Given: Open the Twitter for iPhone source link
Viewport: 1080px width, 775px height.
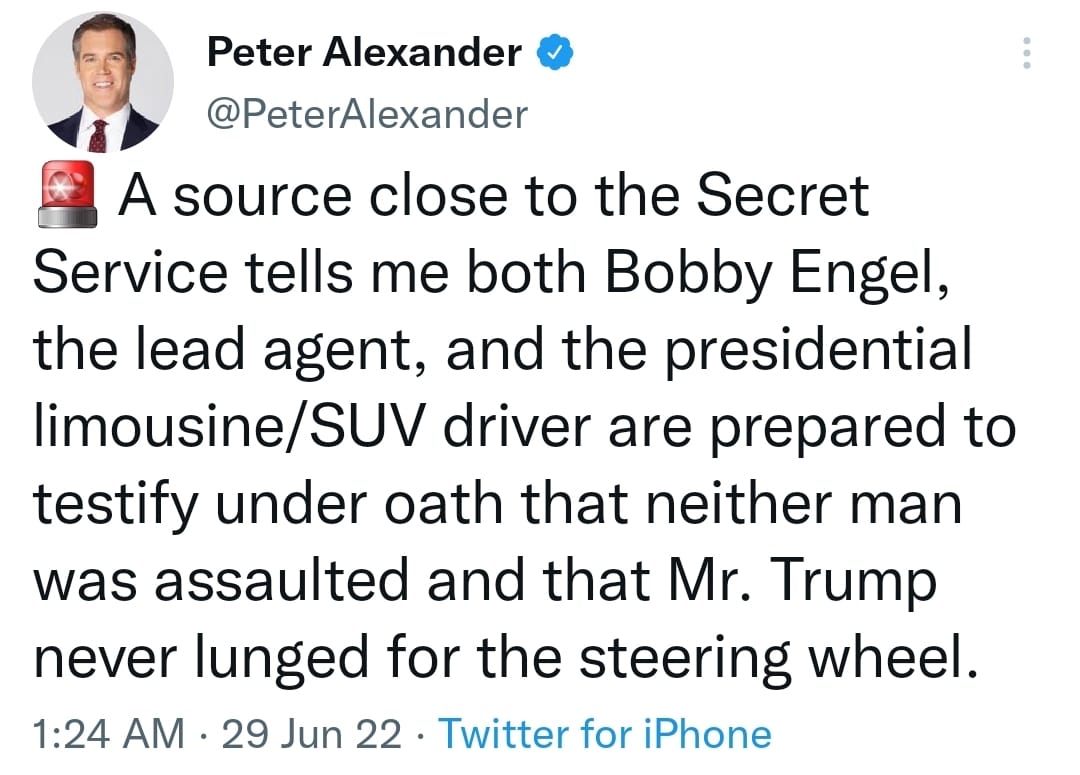Looking at the screenshot, I should [605, 734].
